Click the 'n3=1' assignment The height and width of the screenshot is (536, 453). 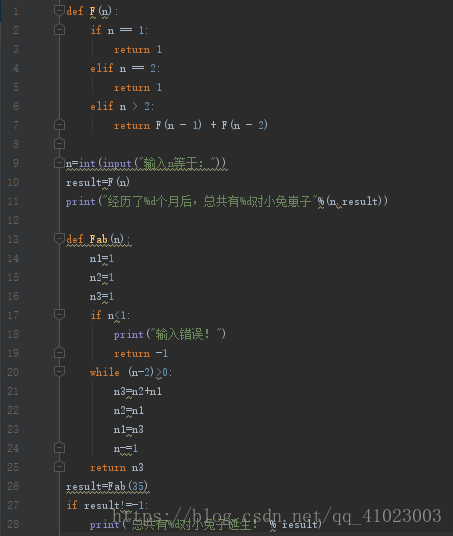coord(102,296)
